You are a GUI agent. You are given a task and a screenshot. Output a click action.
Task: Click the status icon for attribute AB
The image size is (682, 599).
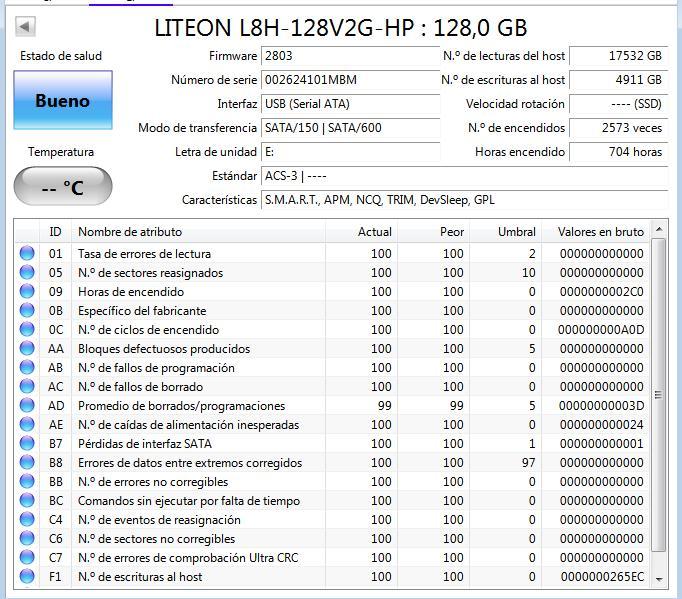tap(27, 367)
